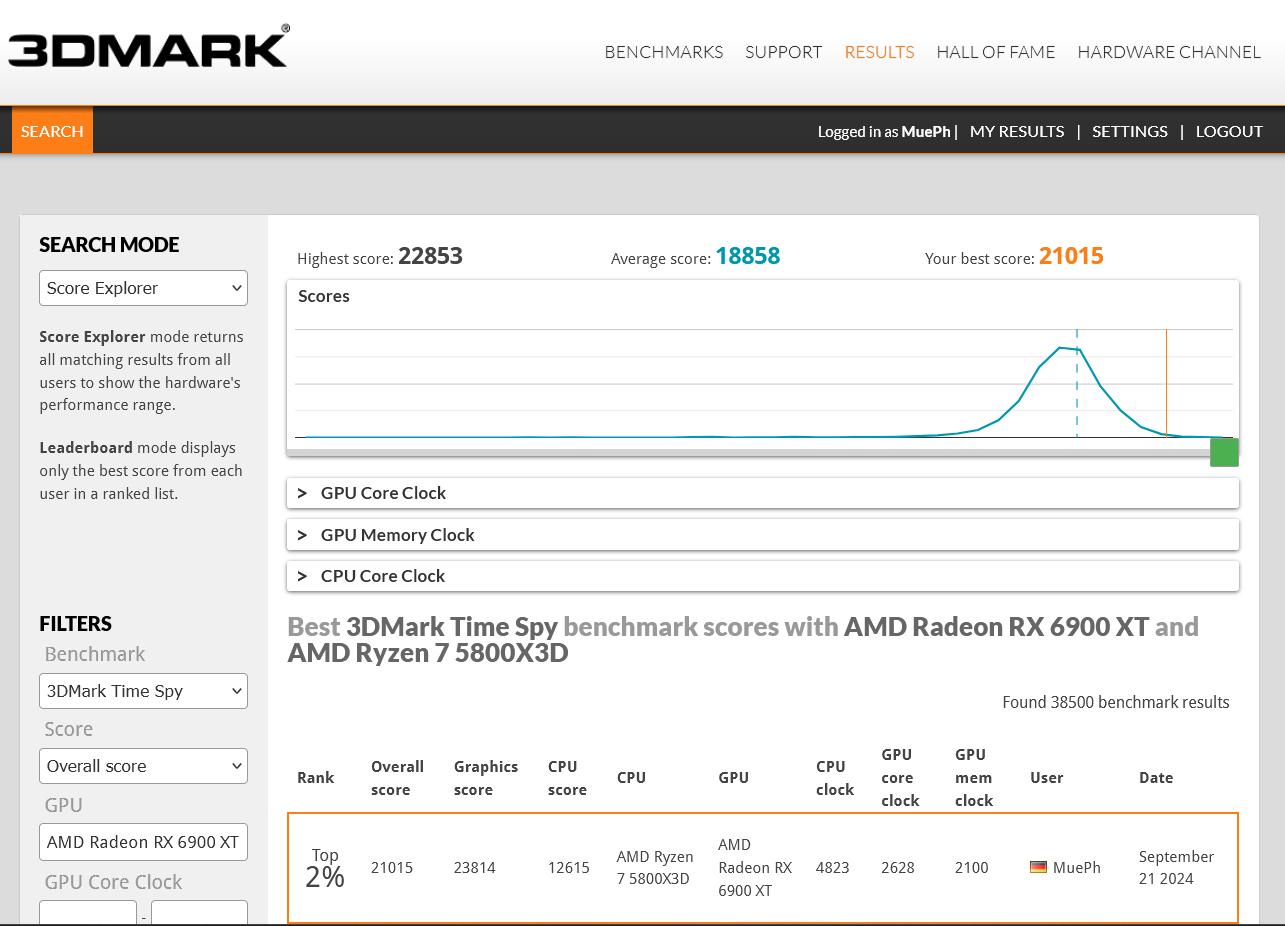Click the Date column header
Viewport: 1285px width, 926px height.
pos(1156,778)
